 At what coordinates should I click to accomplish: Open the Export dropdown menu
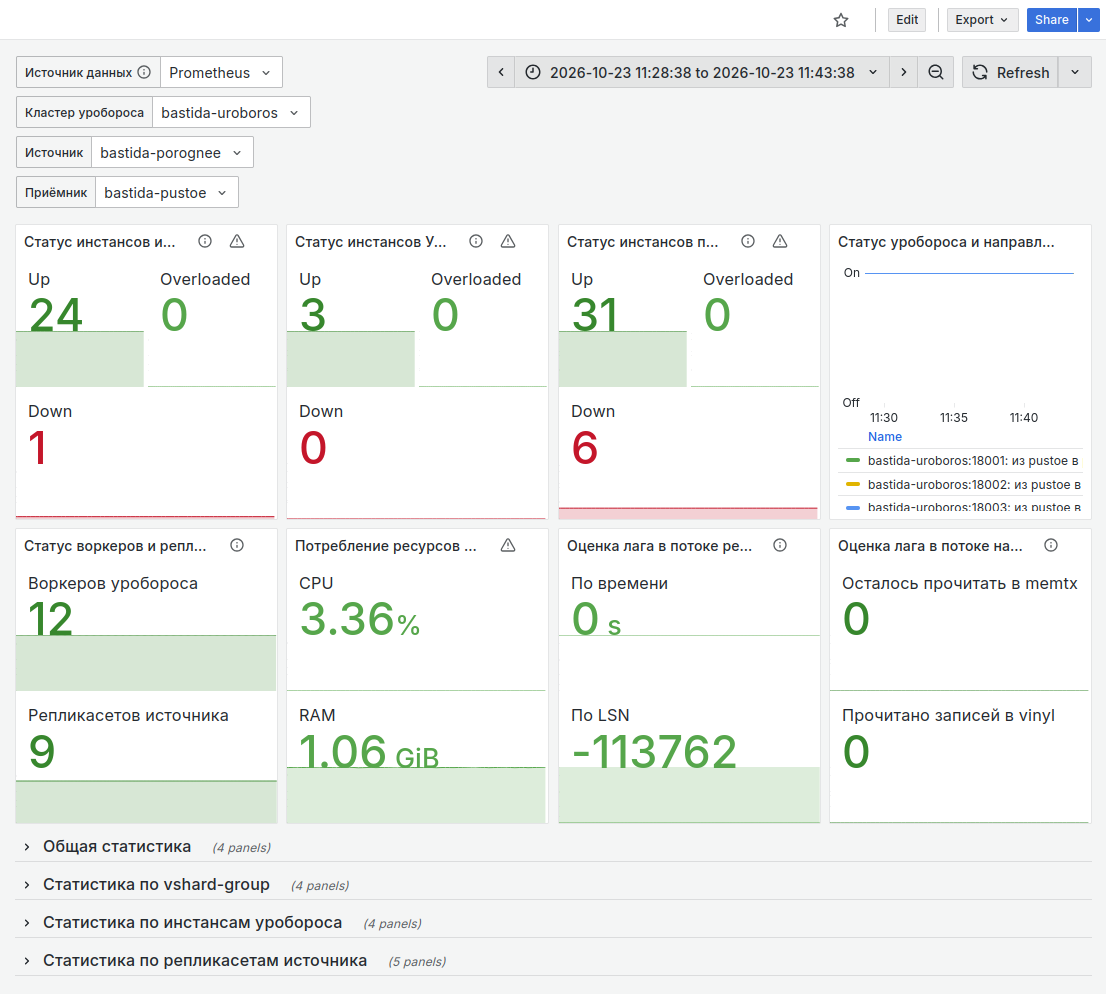click(982, 20)
